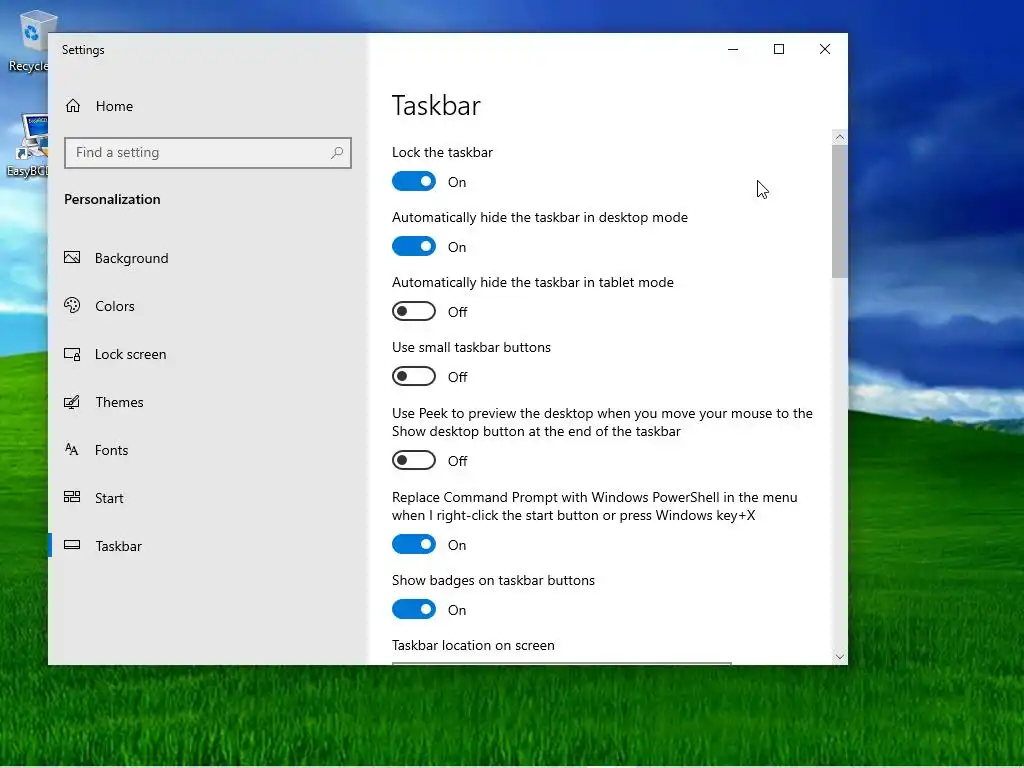Click the Start tiles icon
The image size is (1024, 768).
click(72, 497)
